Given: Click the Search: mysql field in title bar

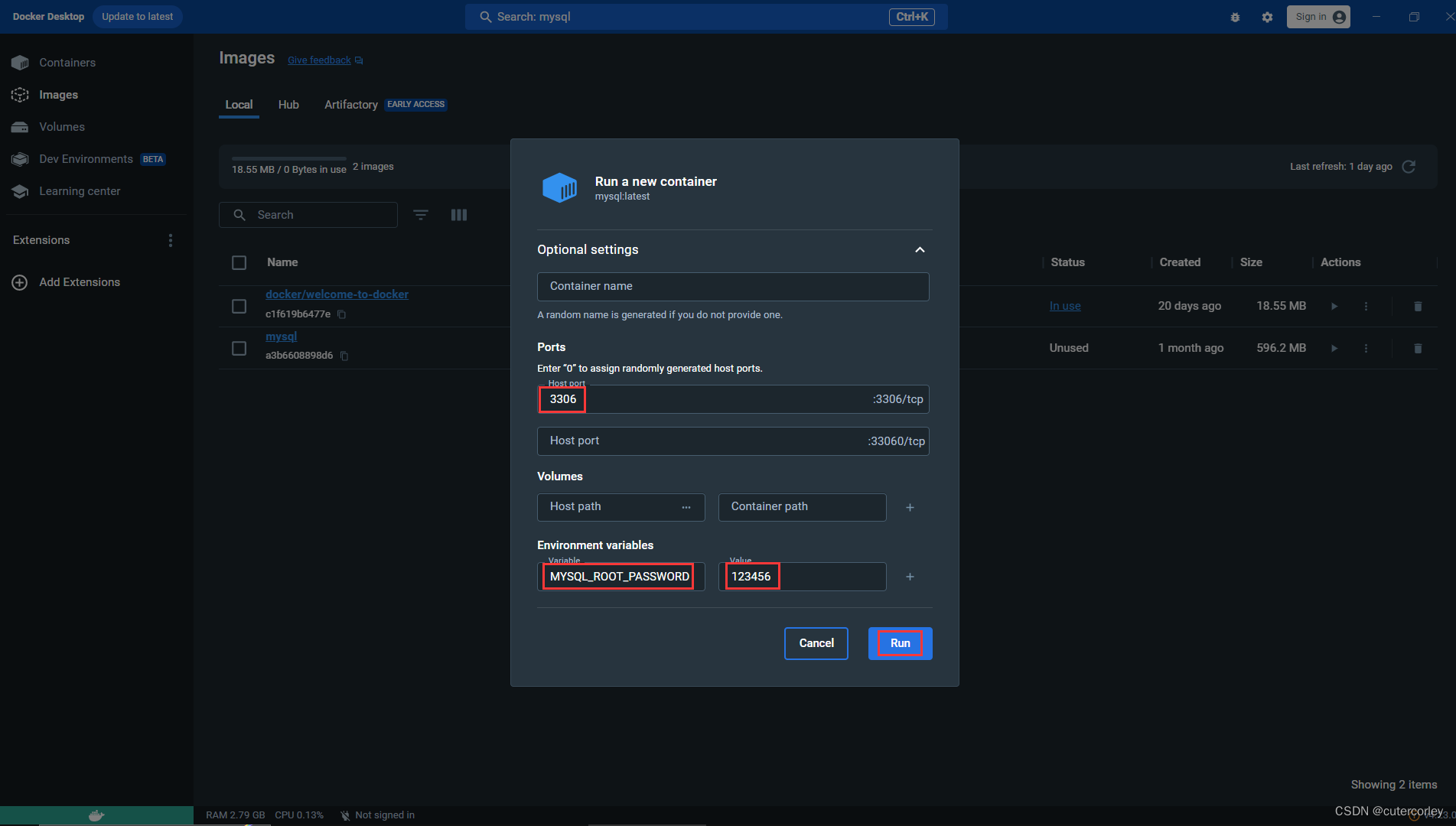Looking at the screenshot, I should point(706,17).
